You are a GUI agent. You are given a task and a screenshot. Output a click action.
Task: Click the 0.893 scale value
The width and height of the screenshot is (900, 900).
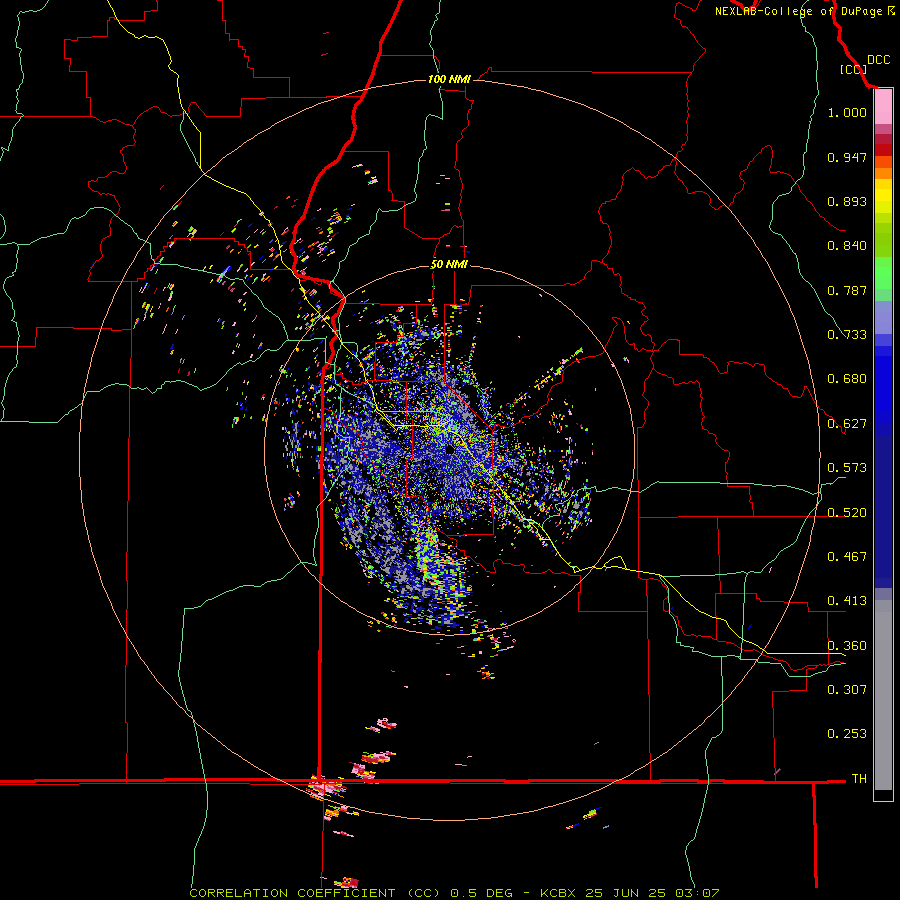(x=847, y=201)
